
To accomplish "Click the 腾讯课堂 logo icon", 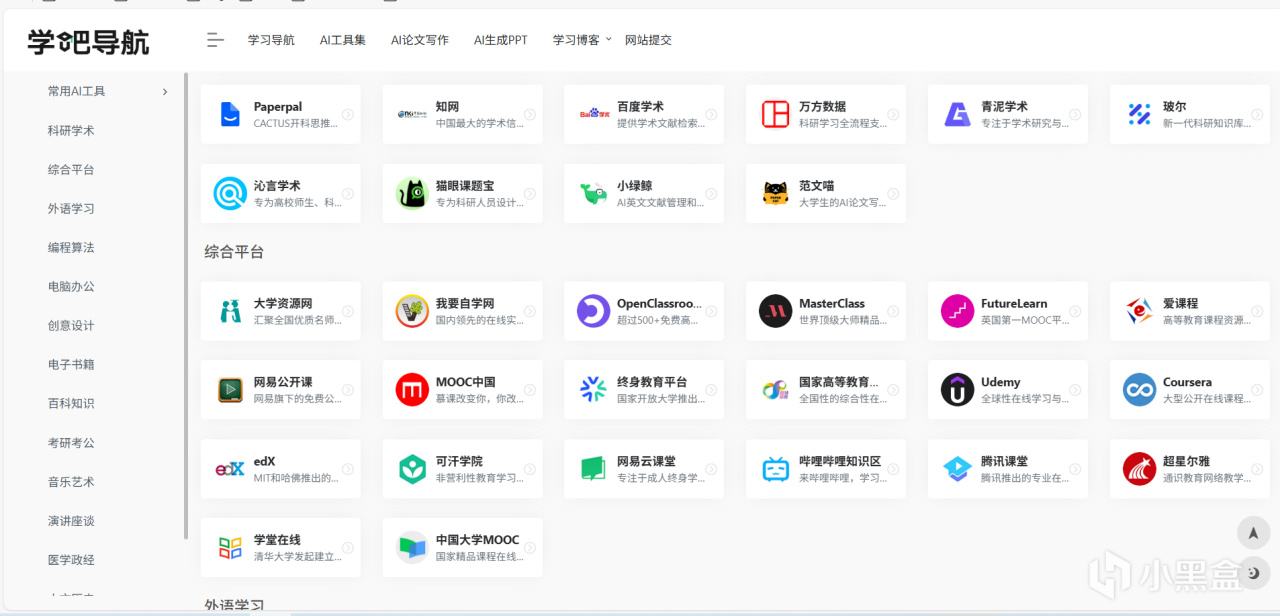I will click(957, 469).
